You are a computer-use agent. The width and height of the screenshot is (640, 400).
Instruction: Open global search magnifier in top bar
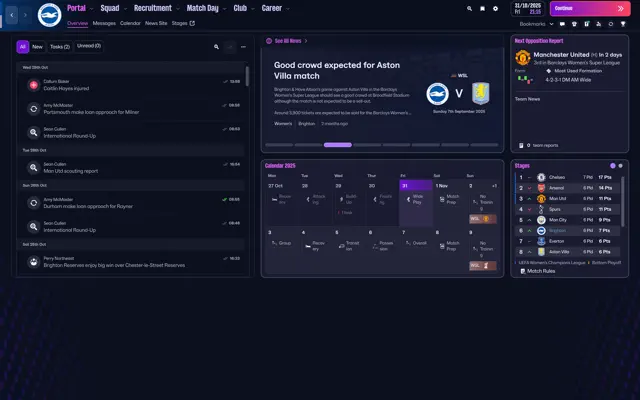pos(469,9)
